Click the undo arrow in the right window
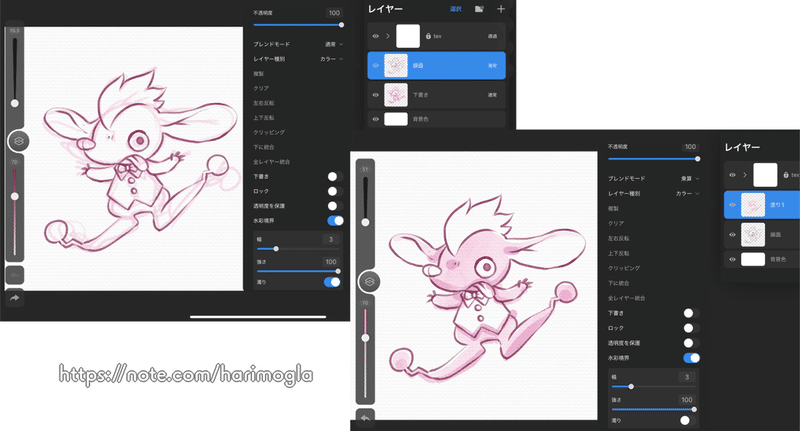This screenshot has width=800, height=431. 365,418
